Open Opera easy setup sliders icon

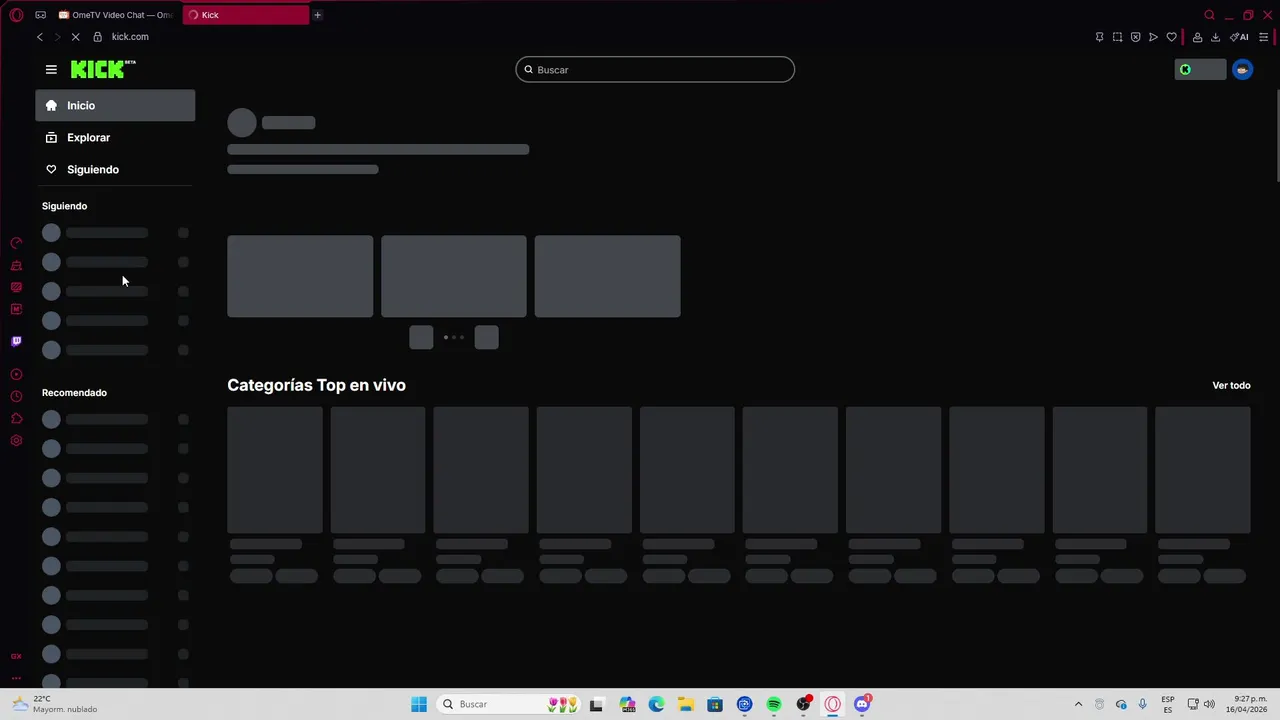[1264, 37]
